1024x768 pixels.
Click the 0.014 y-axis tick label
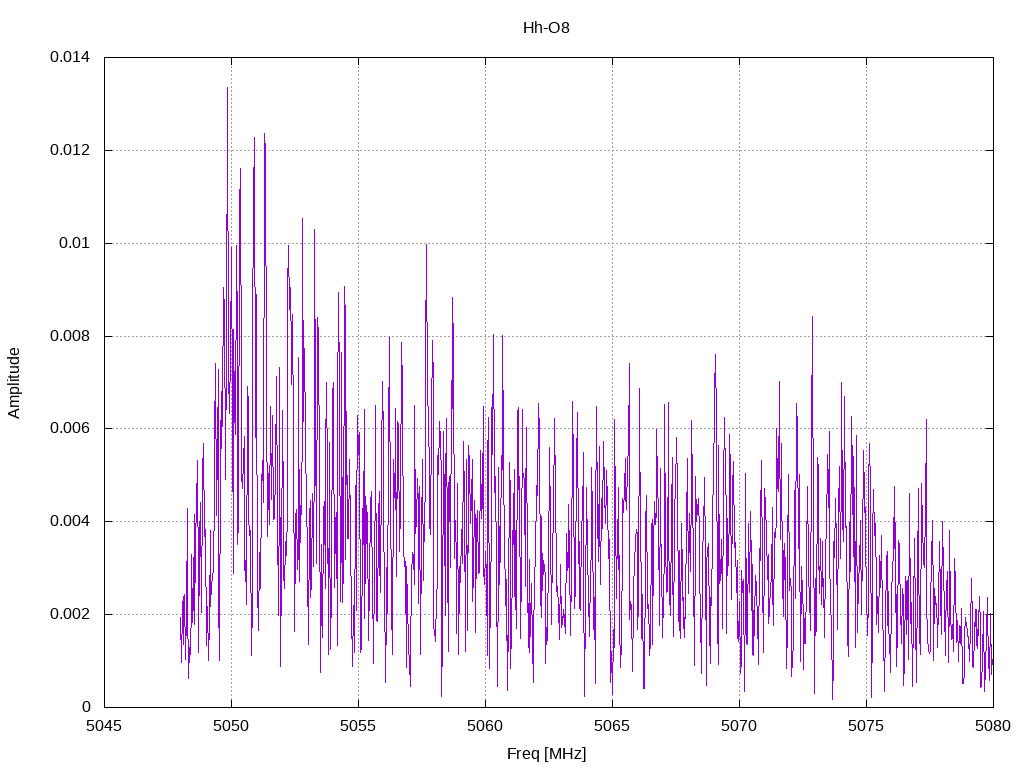[x=70, y=57]
